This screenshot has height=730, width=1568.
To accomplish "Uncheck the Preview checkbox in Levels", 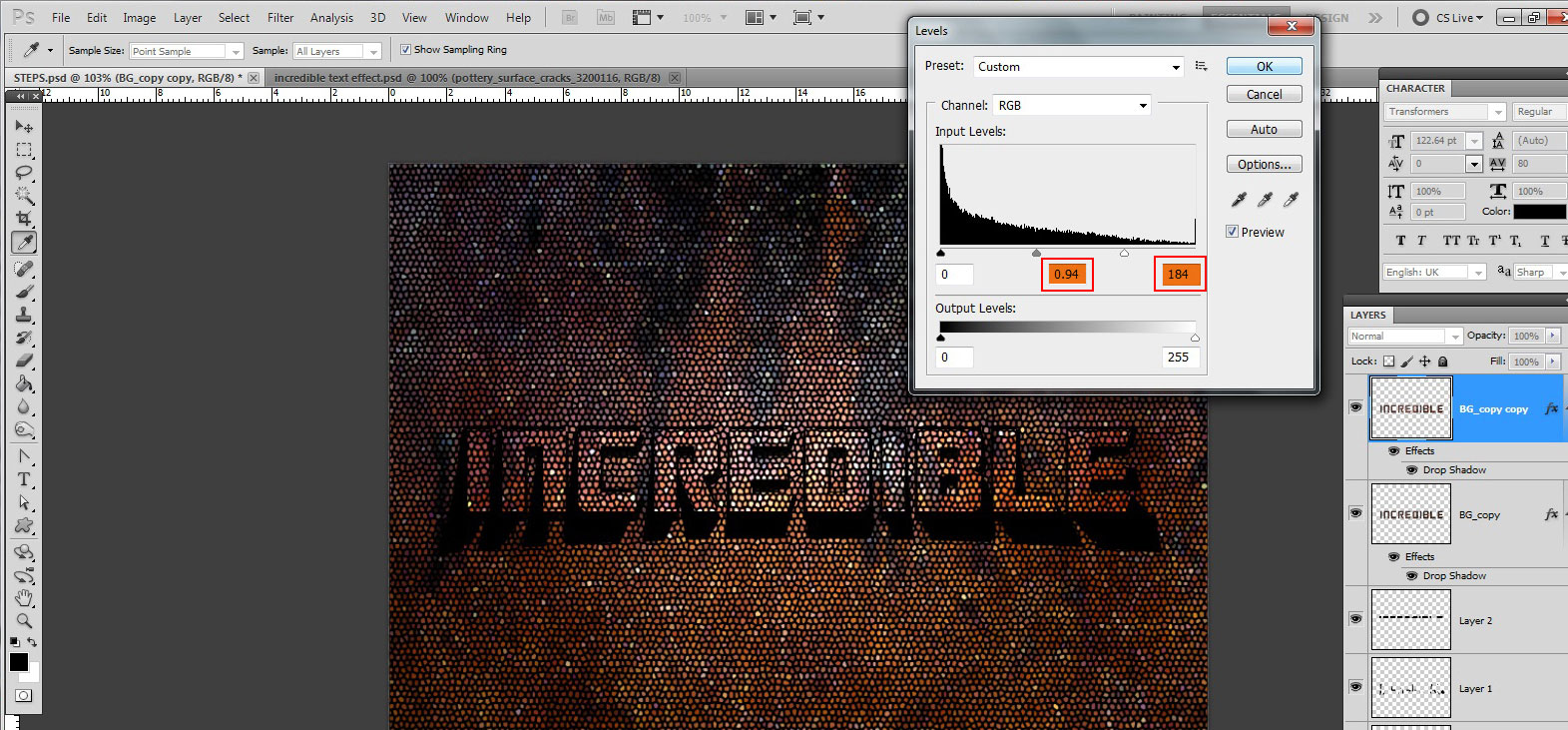I will click(x=1233, y=232).
